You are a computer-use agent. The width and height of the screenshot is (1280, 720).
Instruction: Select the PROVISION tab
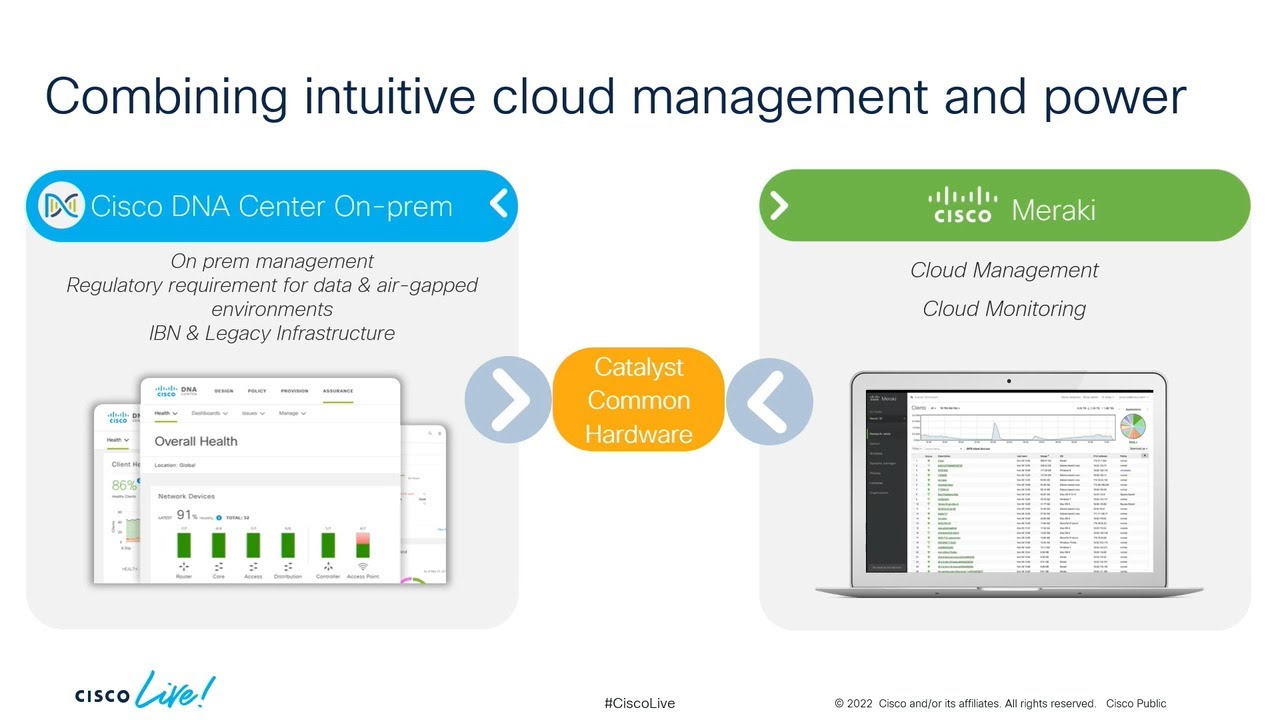294,391
